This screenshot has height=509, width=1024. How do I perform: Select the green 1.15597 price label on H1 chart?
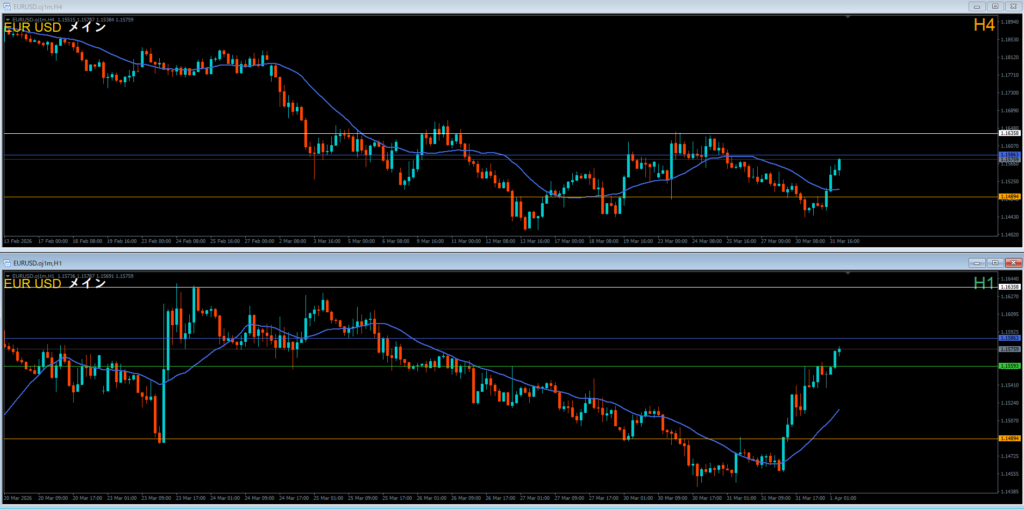(1010, 366)
